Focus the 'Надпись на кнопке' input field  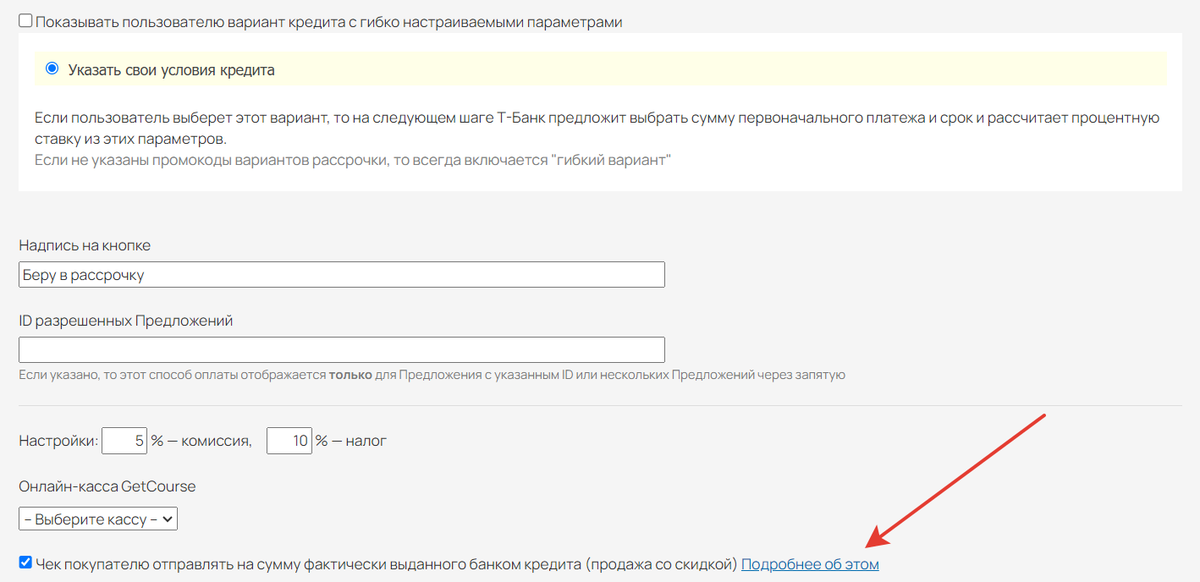point(342,275)
